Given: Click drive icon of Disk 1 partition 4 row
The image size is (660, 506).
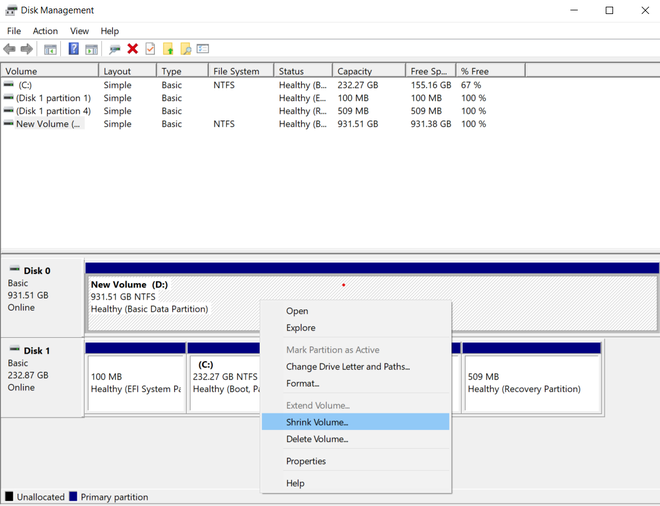Looking at the screenshot, I should (8, 111).
